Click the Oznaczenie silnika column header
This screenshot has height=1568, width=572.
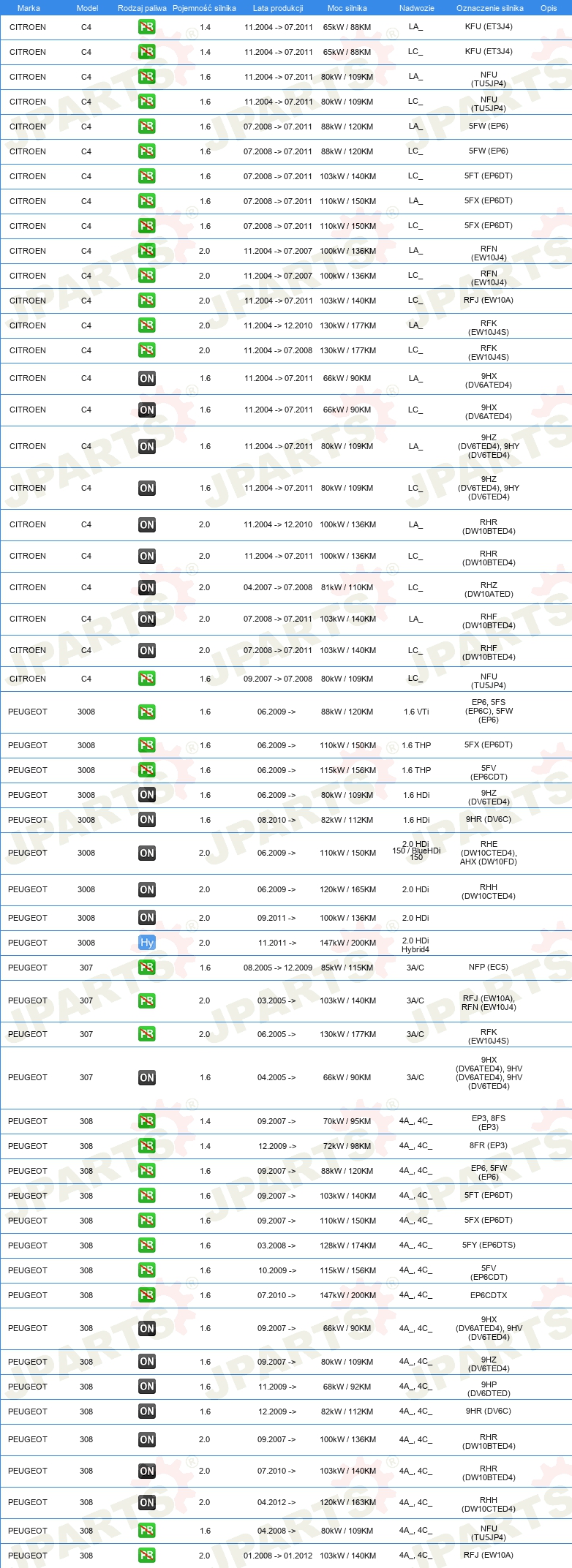[490, 8]
